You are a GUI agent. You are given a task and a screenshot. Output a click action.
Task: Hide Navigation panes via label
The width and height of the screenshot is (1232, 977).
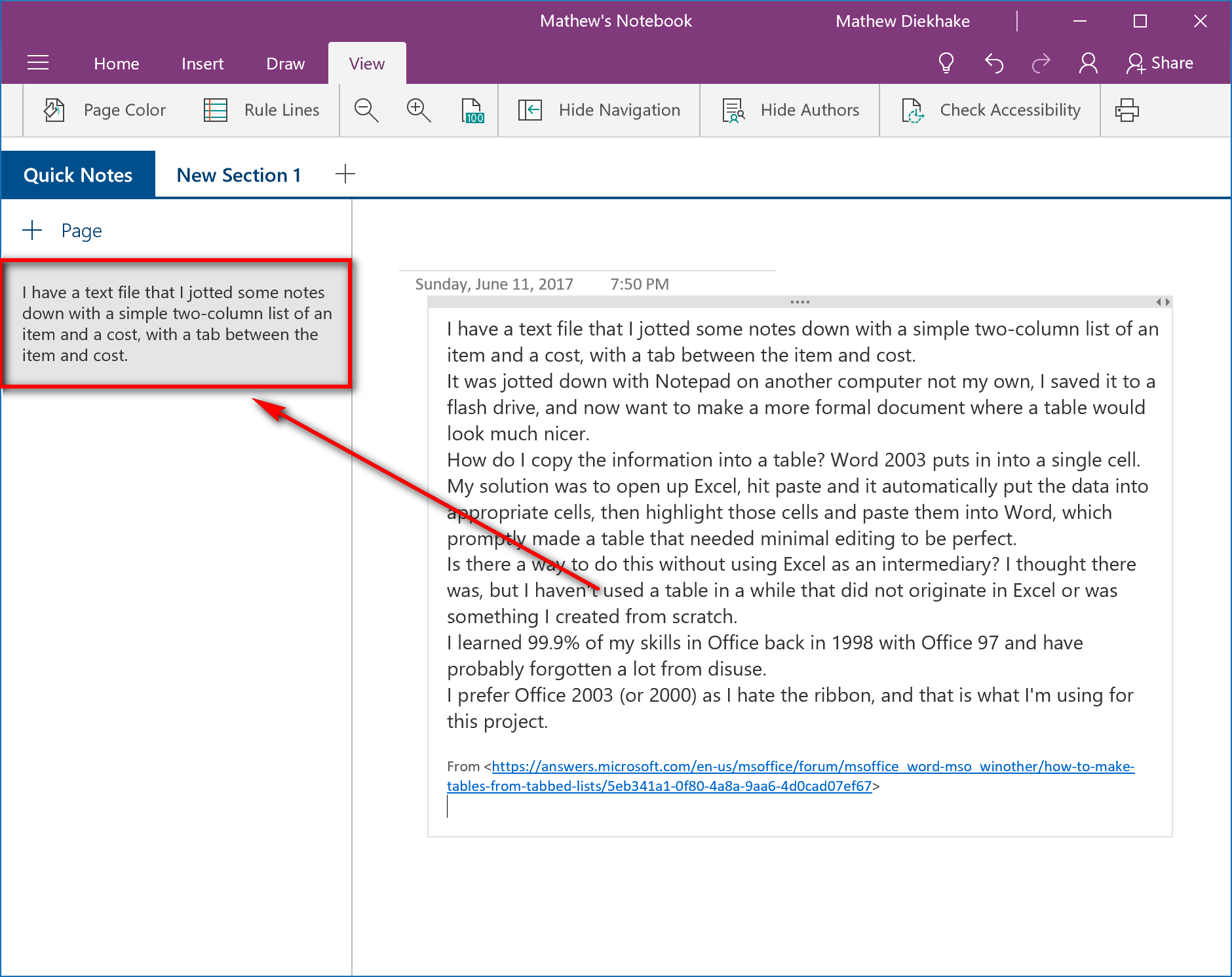click(x=619, y=110)
